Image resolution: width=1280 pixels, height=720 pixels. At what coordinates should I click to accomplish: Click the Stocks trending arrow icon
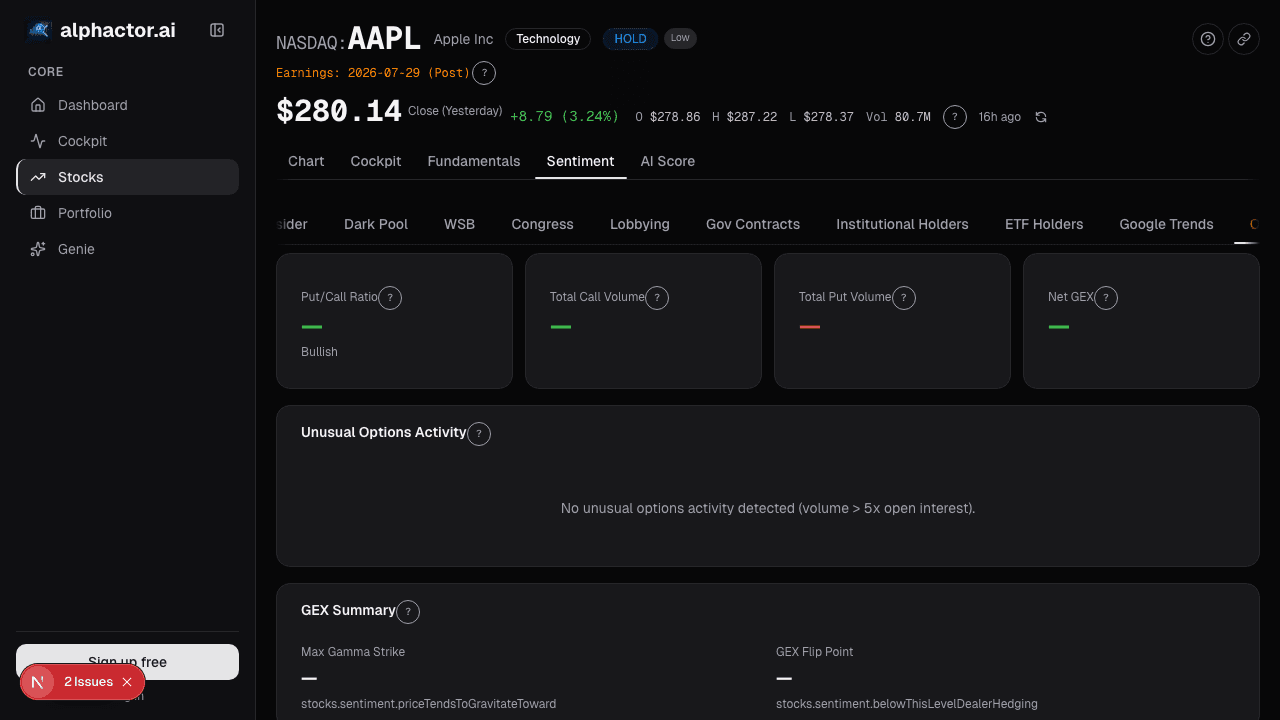coord(38,177)
